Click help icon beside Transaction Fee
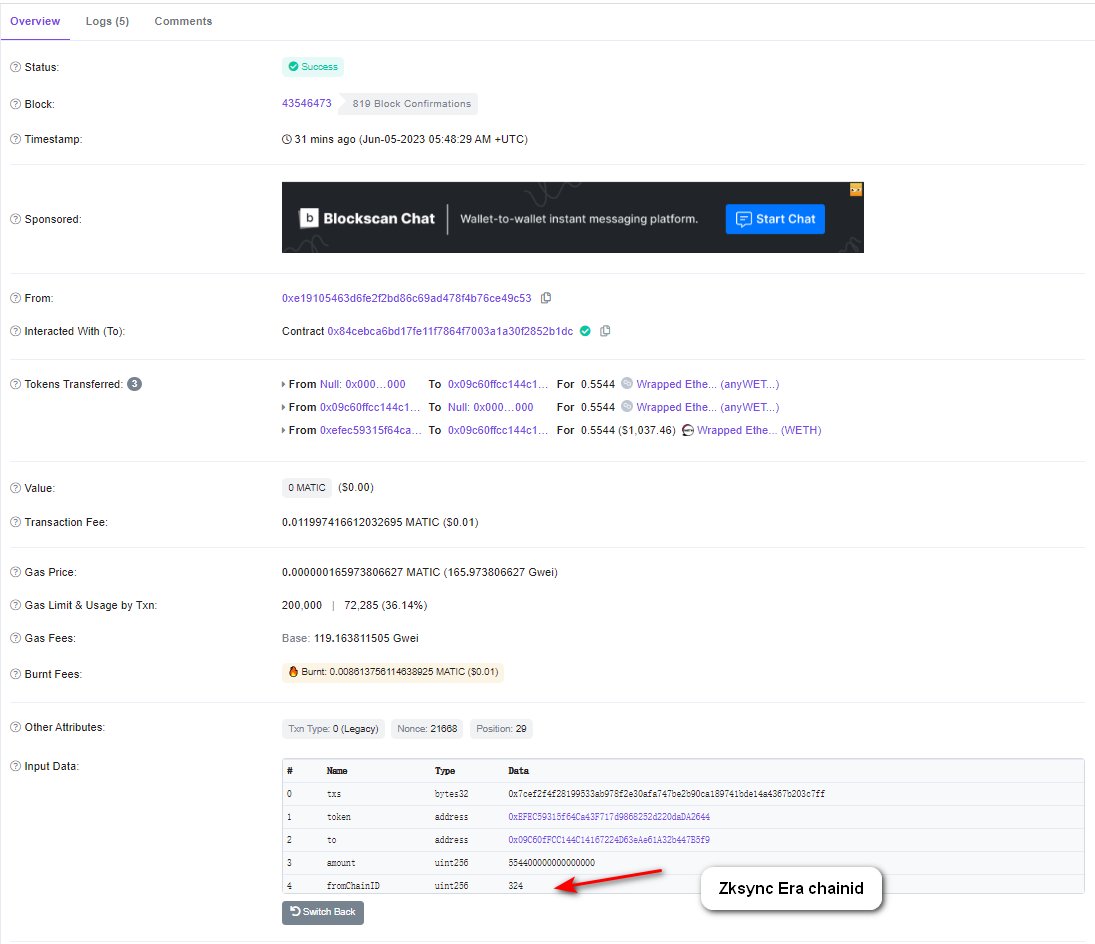Viewport: 1095px width, 944px height. point(15,522)
